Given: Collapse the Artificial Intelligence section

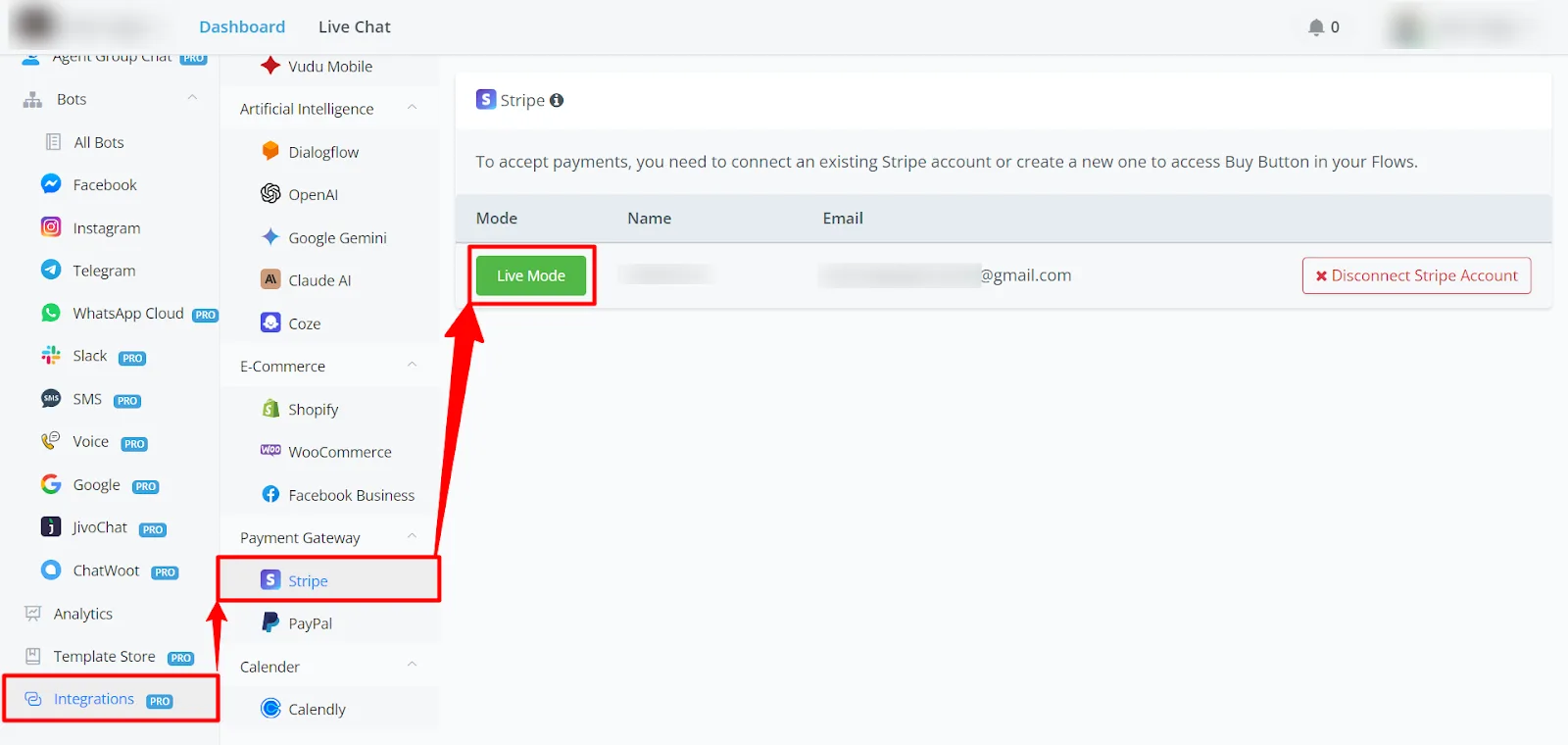Looking at the screenshot, I should [x=412, y=108].
